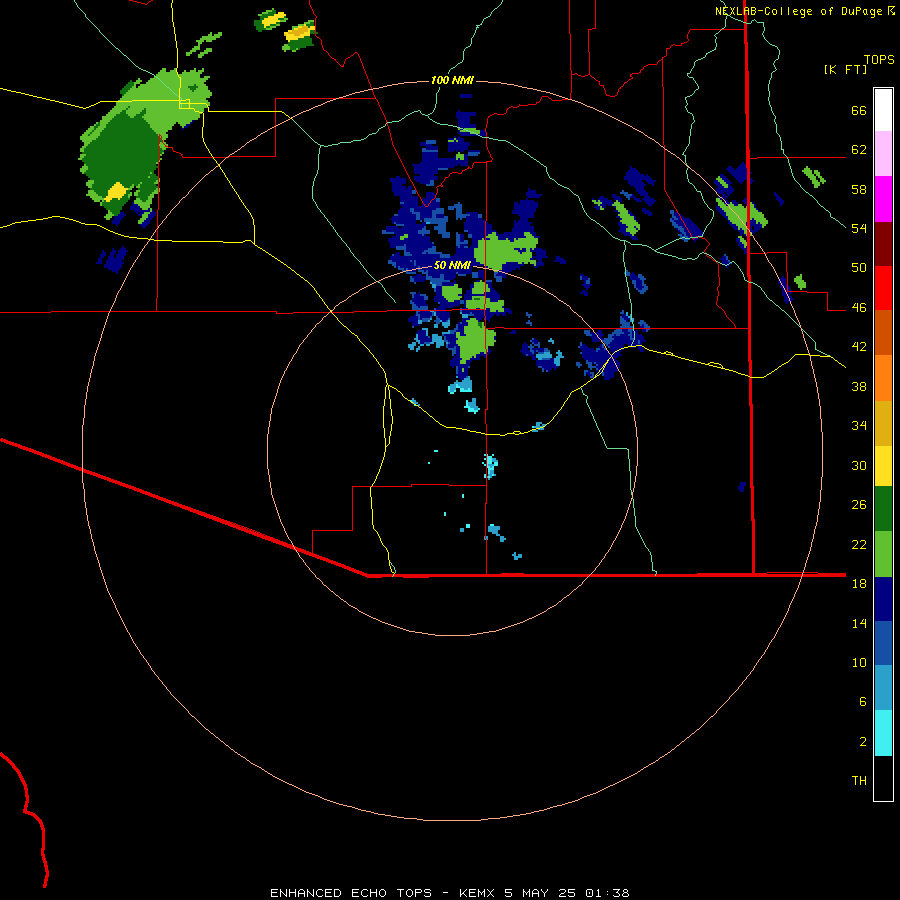The image size is (900, 900).
Task: Pick the navy blue swatch near 14
Action: point(883,599)
